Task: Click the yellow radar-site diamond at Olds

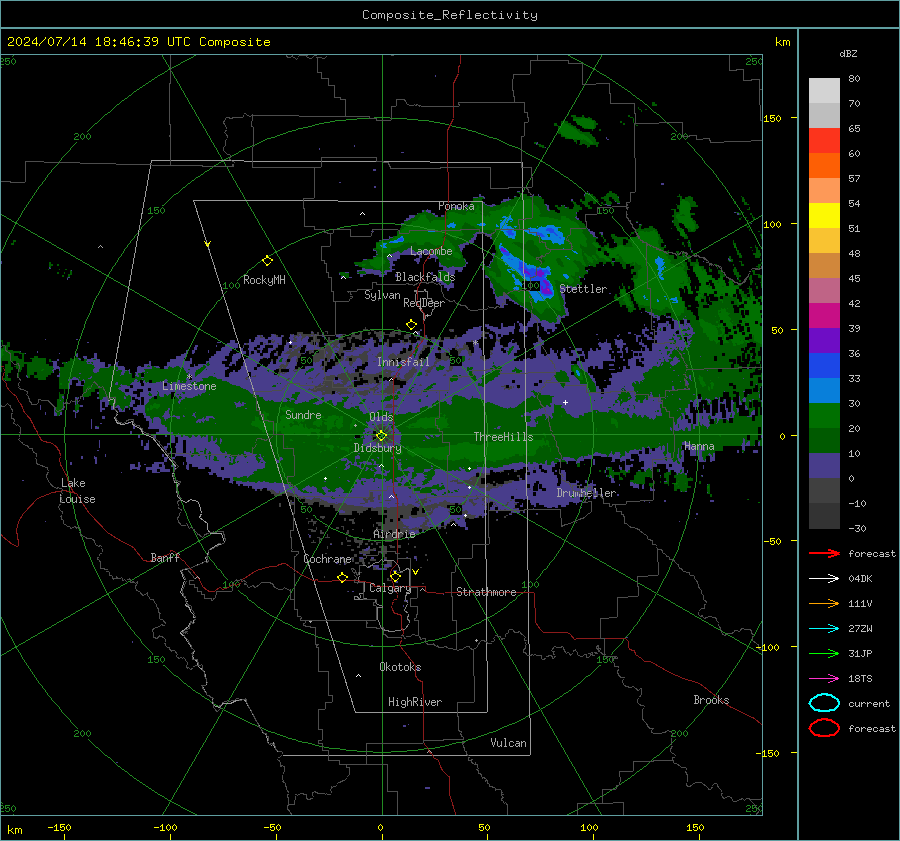Action: click(381, 436)
